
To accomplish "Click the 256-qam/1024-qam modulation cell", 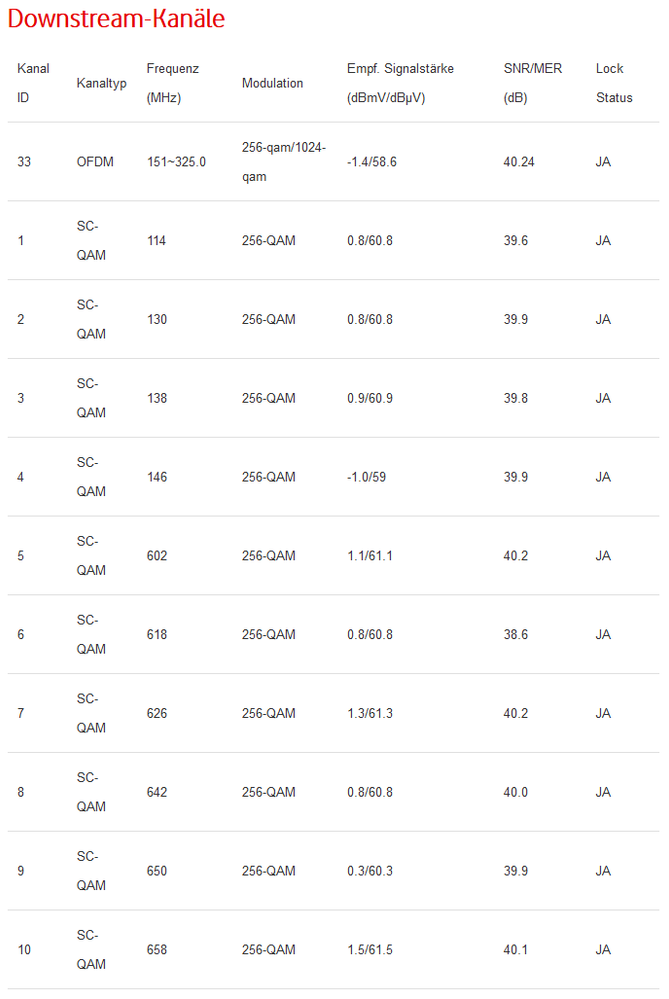I will point(283,162).
